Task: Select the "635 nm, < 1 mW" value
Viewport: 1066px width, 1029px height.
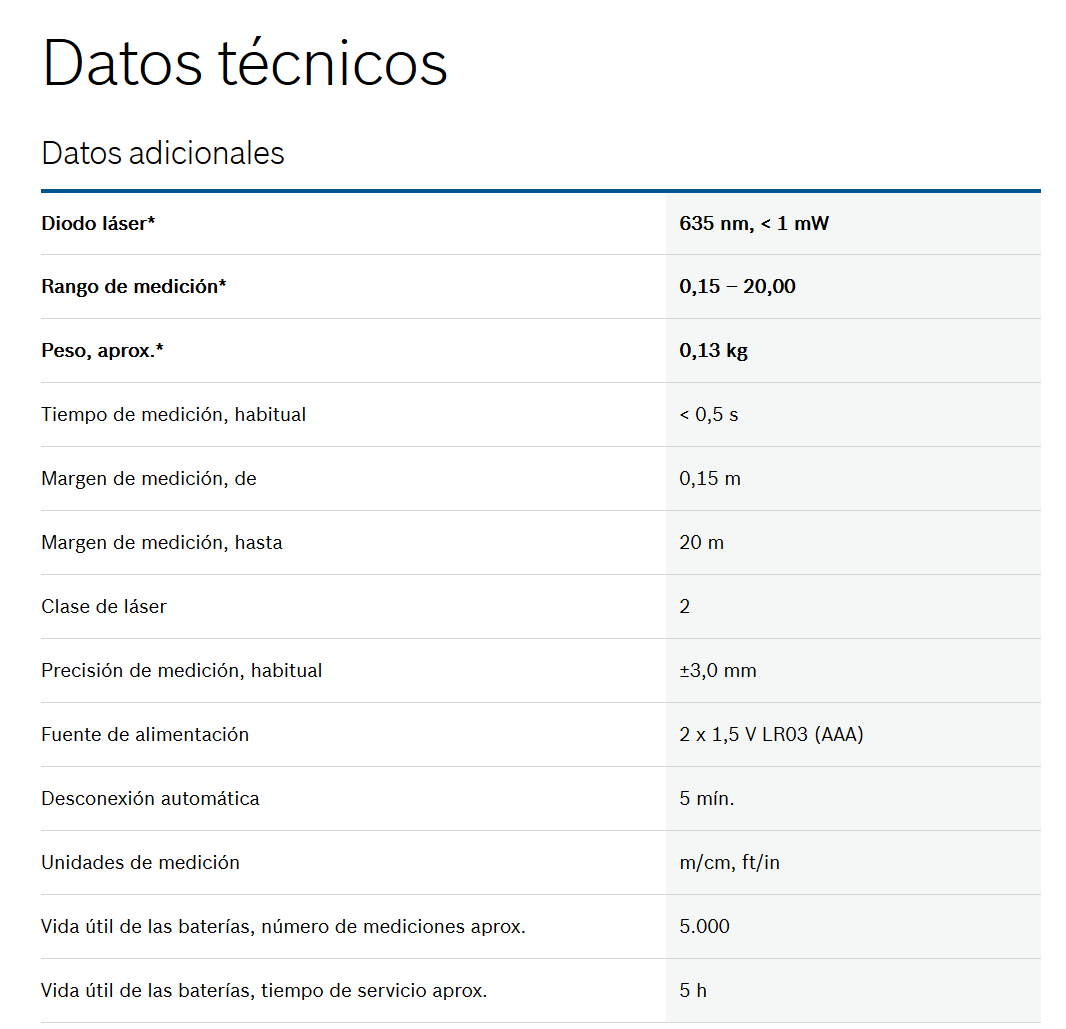Action: (754, 223)
